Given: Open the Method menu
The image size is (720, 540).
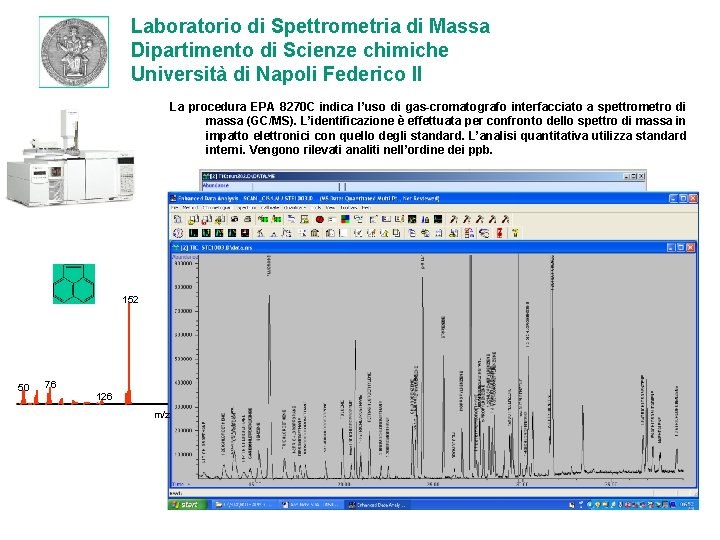Looking at the screenshot, I should coord(190,208).
